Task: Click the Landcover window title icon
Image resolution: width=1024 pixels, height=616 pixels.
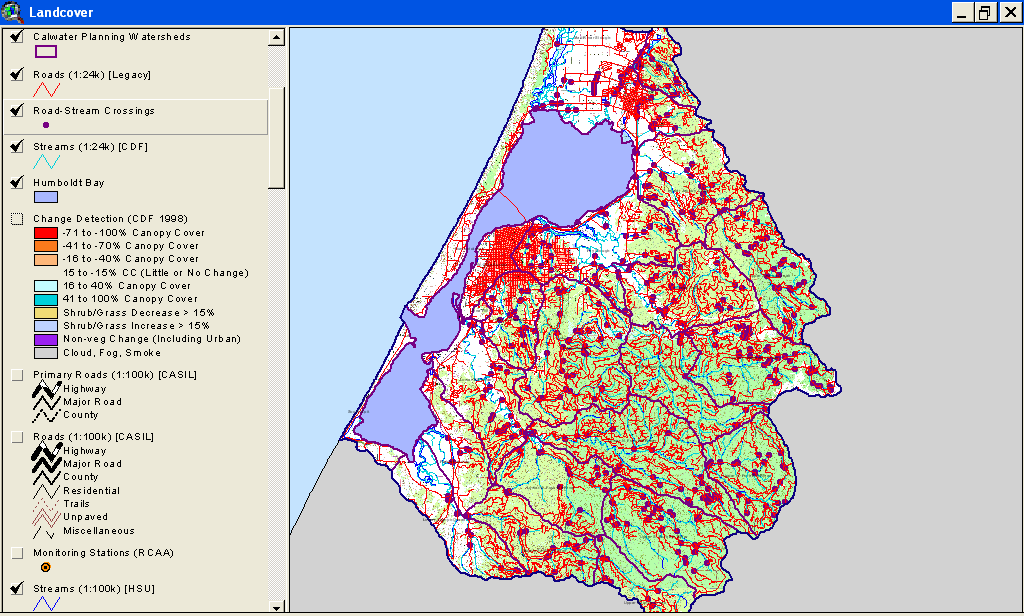Action: point(12,12)
